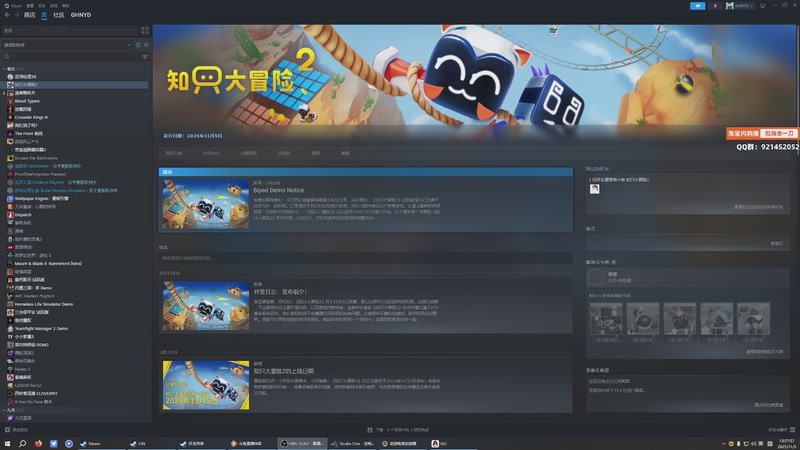Go forward with the right arrow in navigation
800x450 pixels.
(17, 15)
